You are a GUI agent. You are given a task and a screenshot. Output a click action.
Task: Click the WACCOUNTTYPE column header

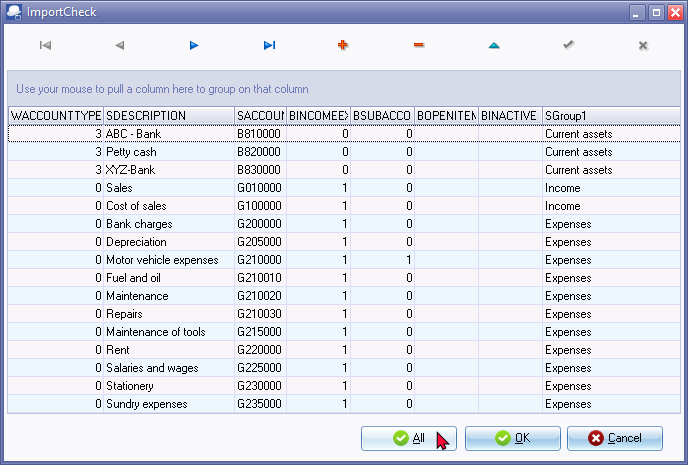(x=56, y=116)
